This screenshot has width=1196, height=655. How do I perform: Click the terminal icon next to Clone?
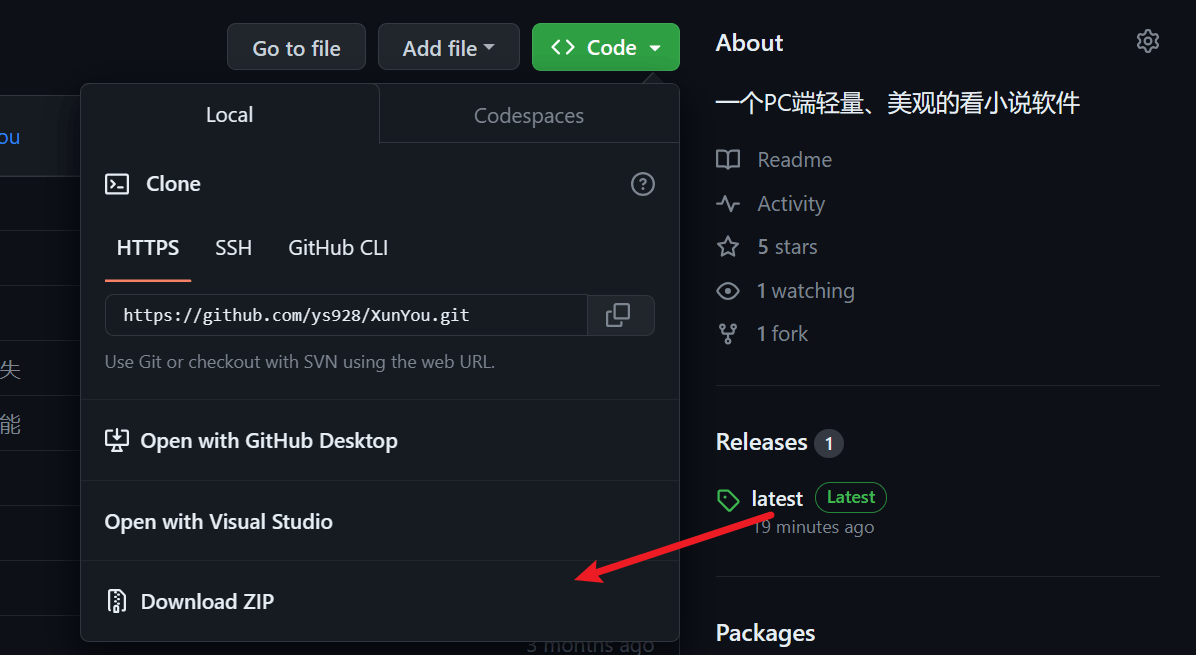click(117, 184)
